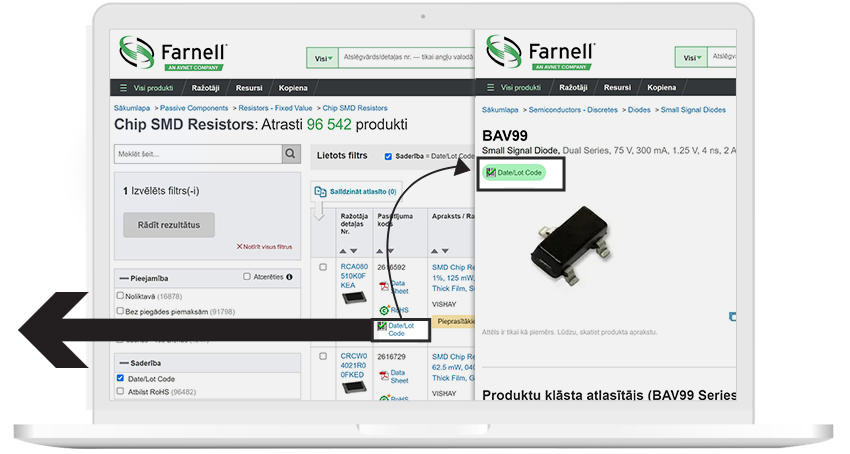Open Semiconductors - Discretes breadcrumb

(573, 110)
